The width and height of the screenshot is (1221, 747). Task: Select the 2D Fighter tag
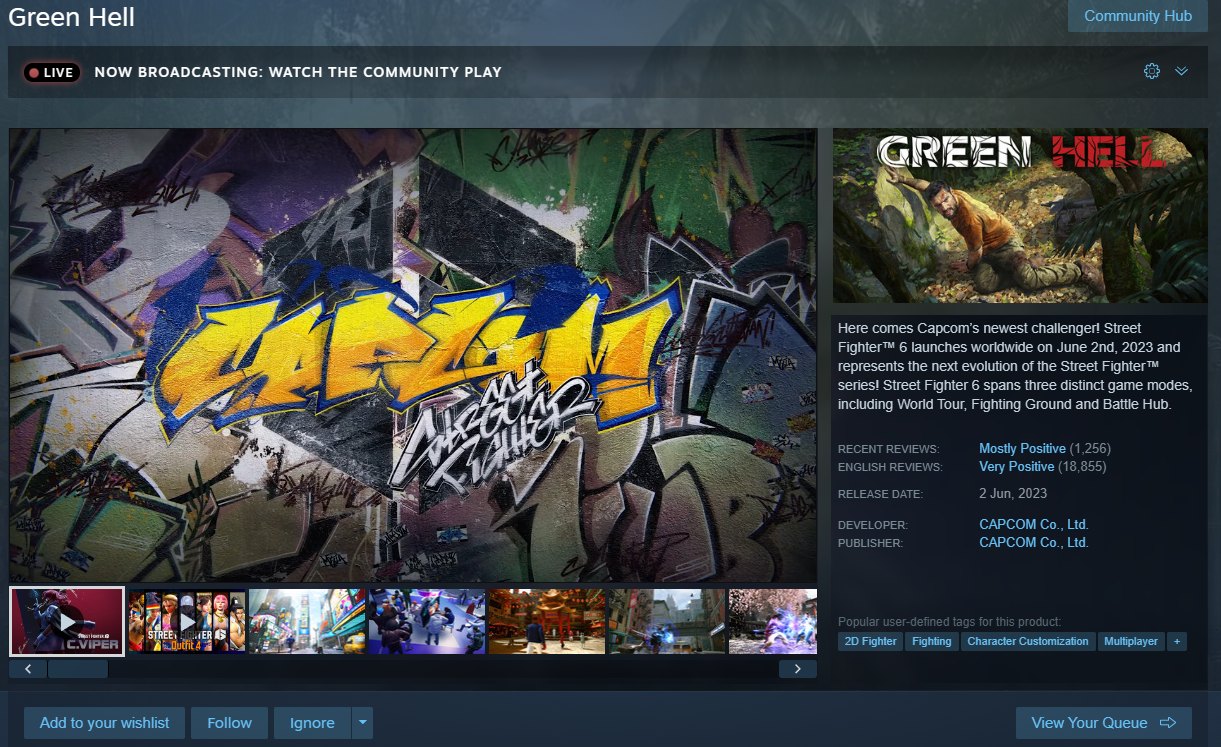point(870,641)
